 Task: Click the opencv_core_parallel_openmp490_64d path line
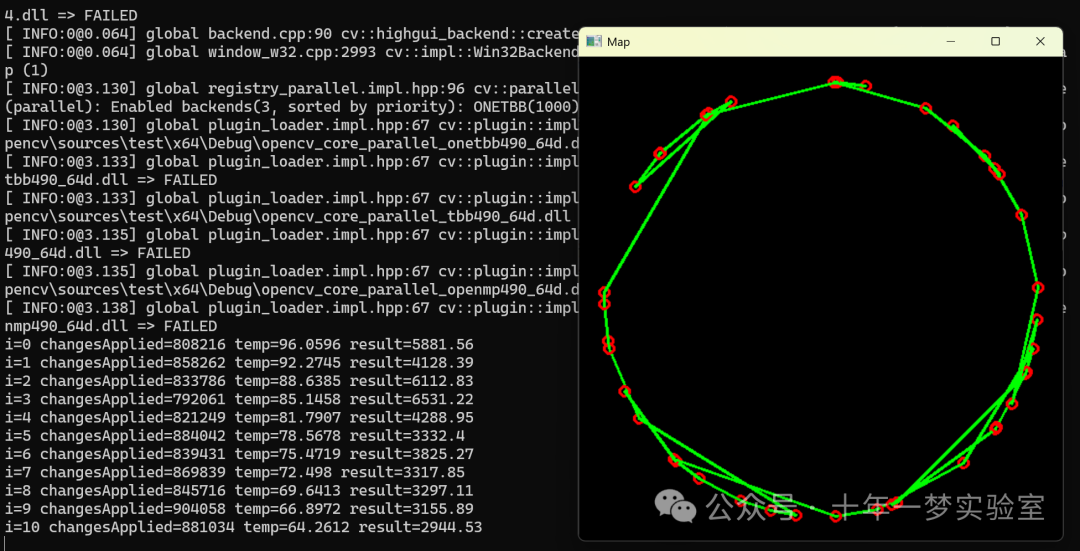pos(291,289)
